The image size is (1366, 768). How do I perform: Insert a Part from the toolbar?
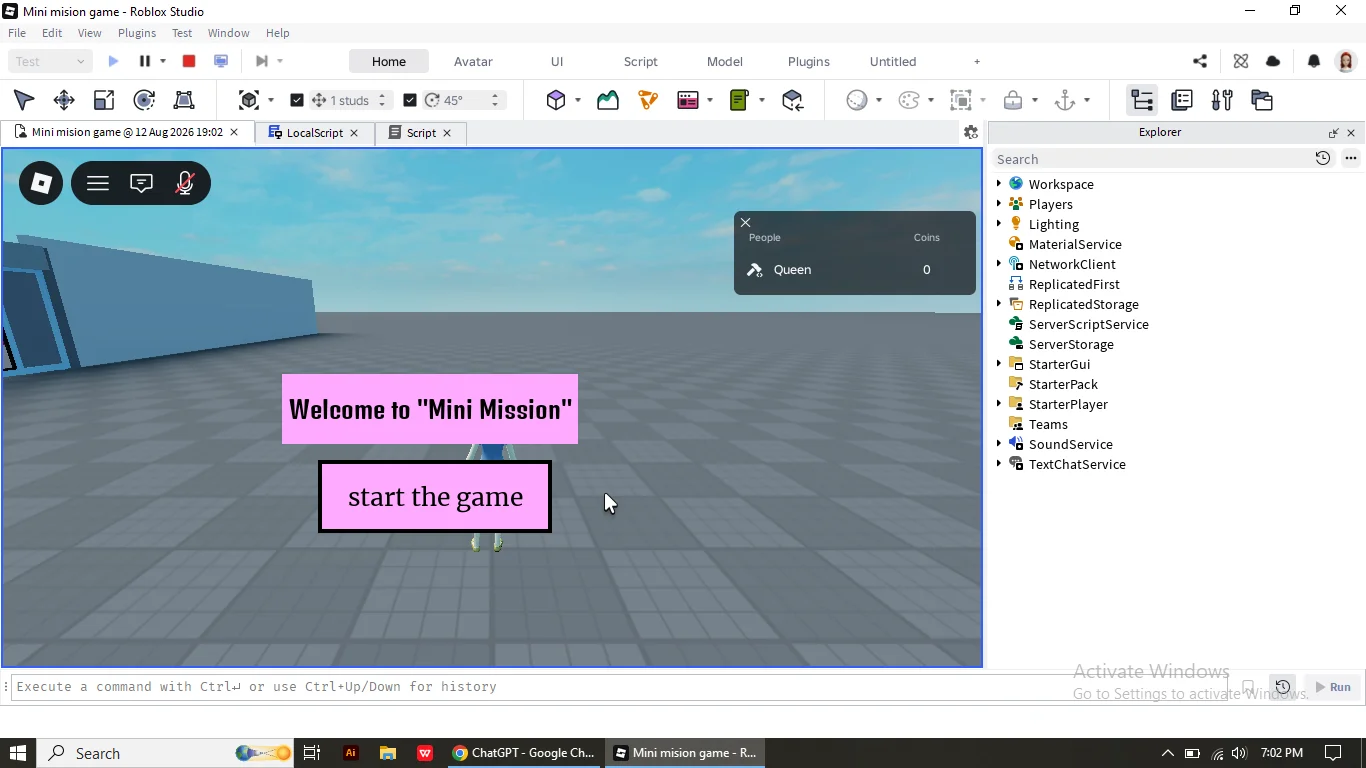(556, 100)
